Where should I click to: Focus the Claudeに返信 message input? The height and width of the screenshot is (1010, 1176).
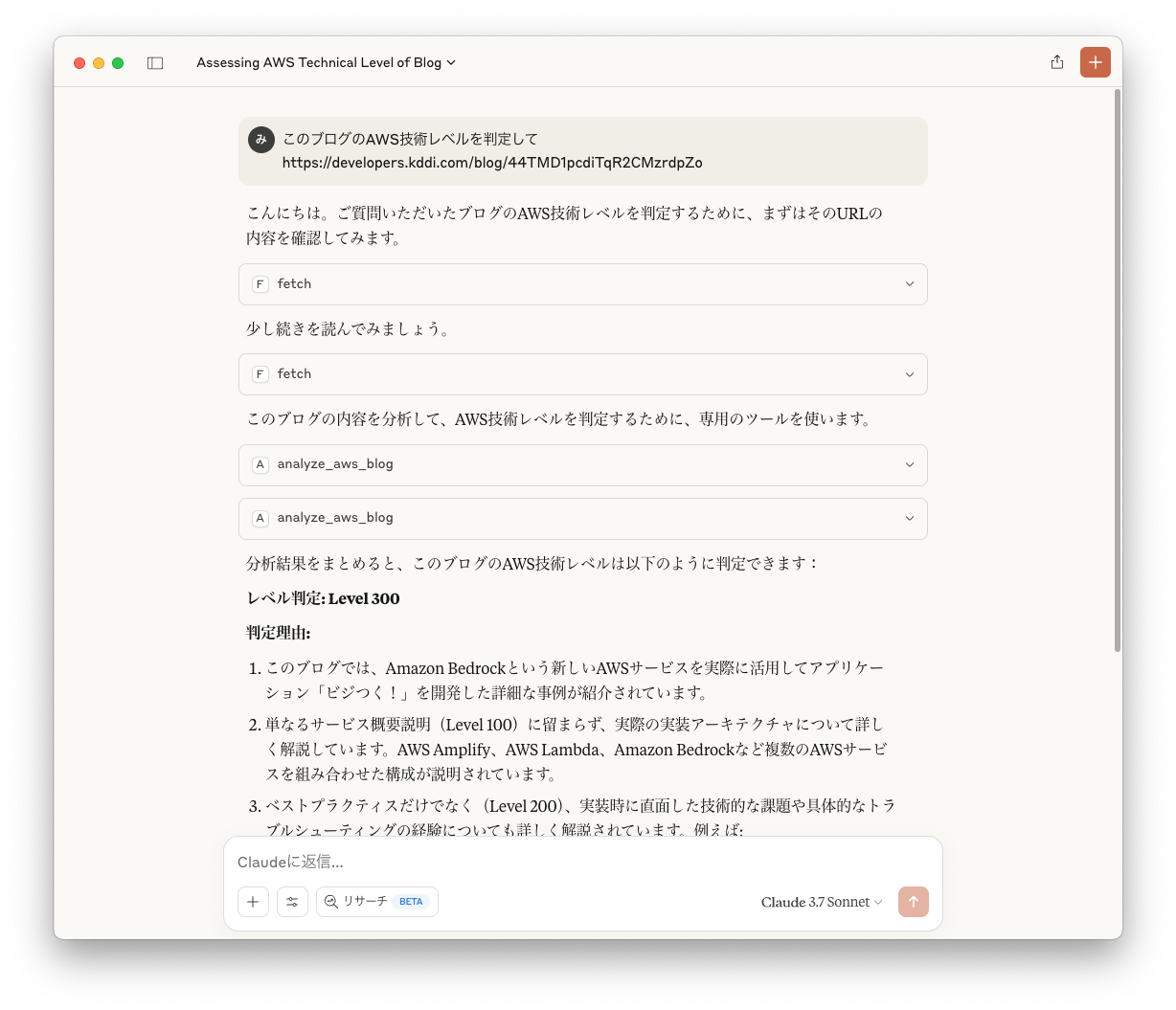point(582,862)
